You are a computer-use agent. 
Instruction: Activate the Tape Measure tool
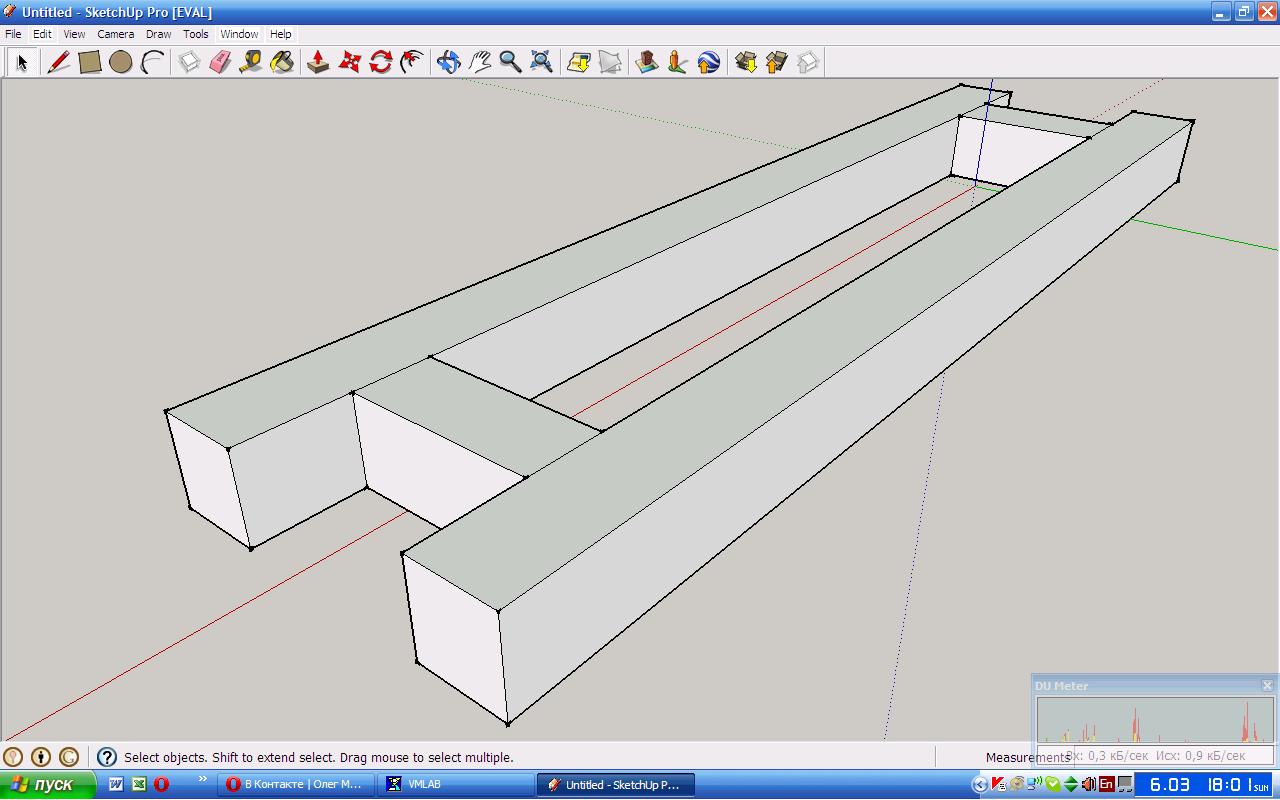point(251,62)
